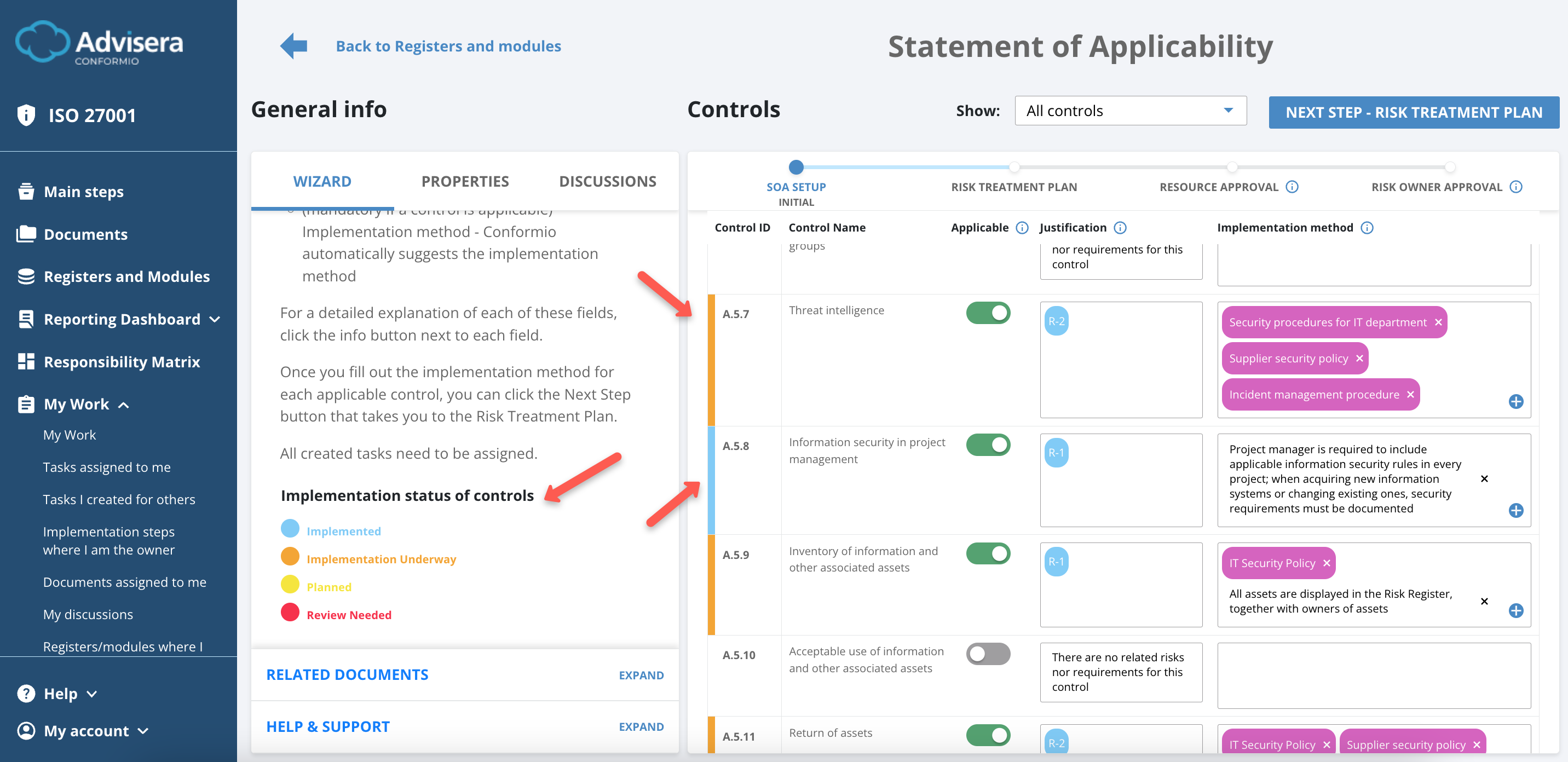The width and height of the screenshot is (1568, 762).
Task: Click the SOA Setup progress marker
Action: tap(796, 167)
